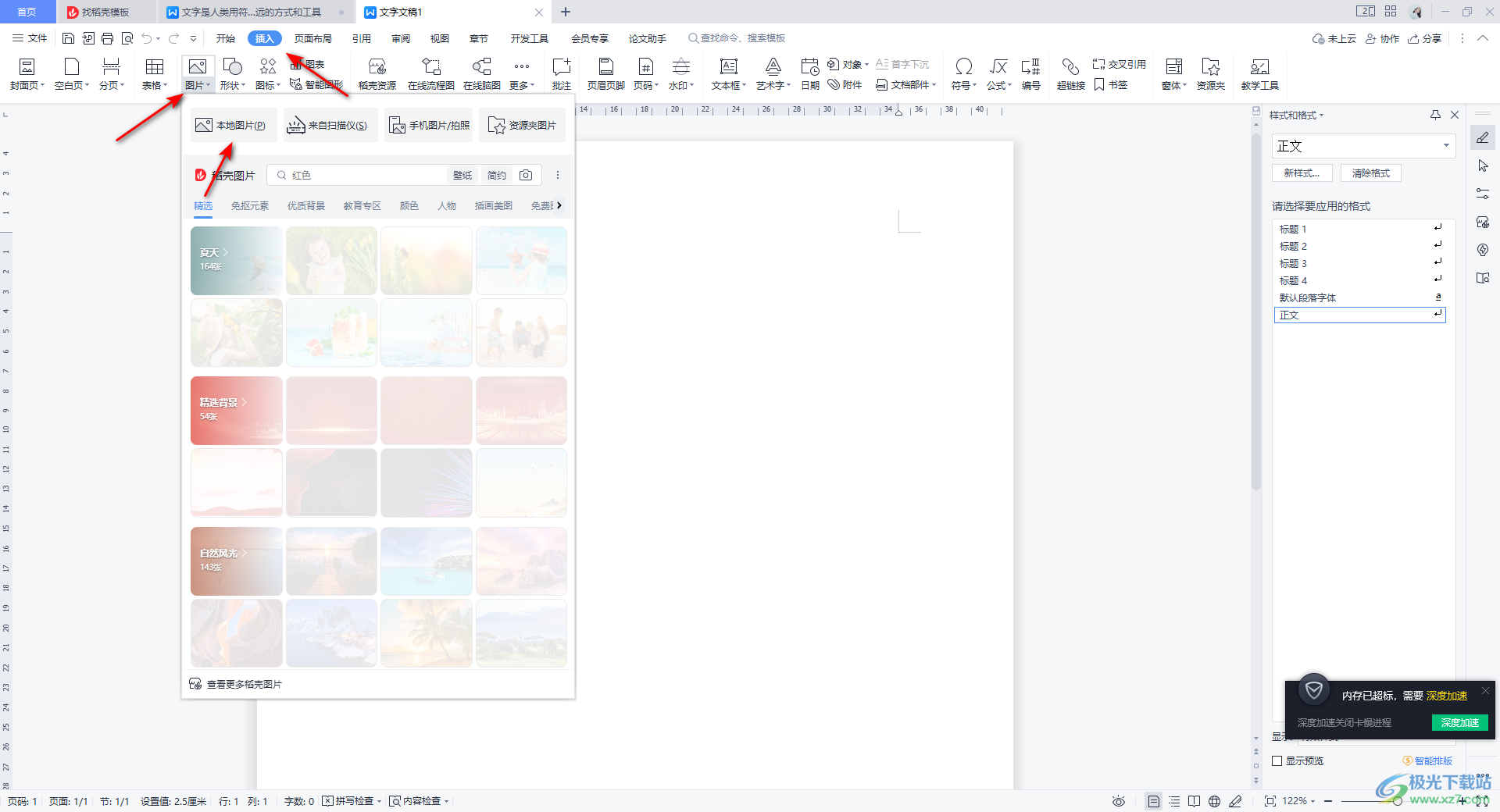Screen dimensions: 1500x812
Task: Open teaching tools (教学工具)
Action: coord(1260,75)
